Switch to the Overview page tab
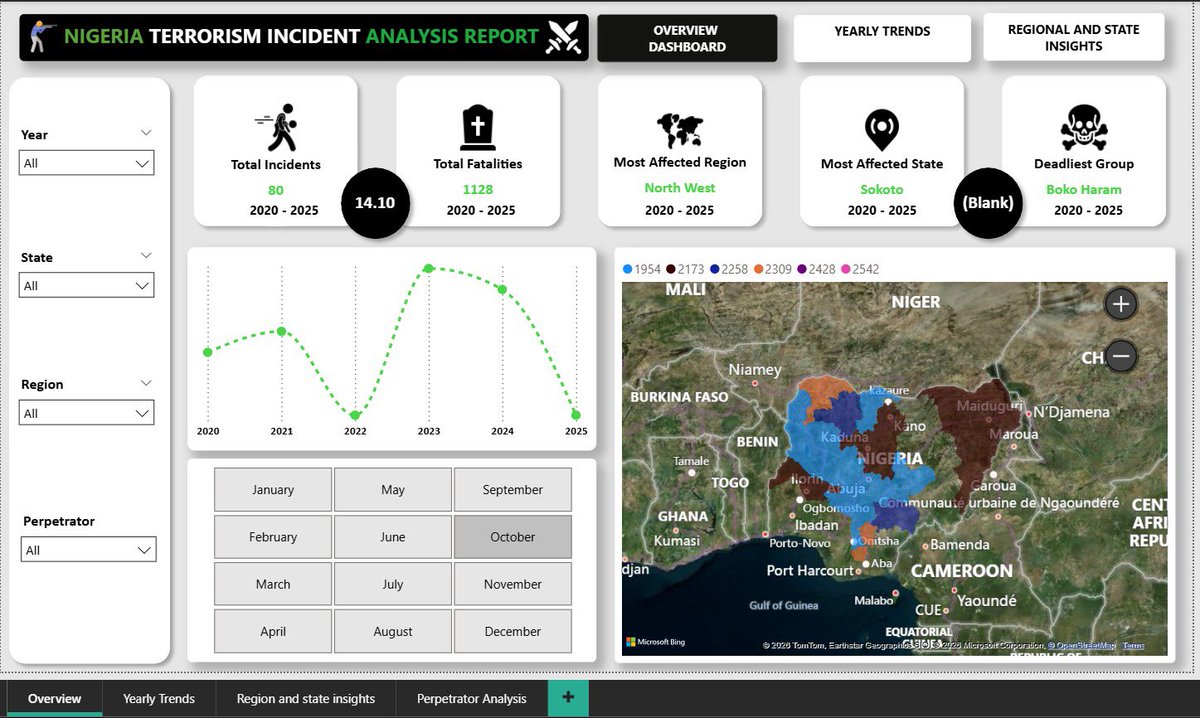Viewport: 1200px width, 718px height. coord(54,698)
